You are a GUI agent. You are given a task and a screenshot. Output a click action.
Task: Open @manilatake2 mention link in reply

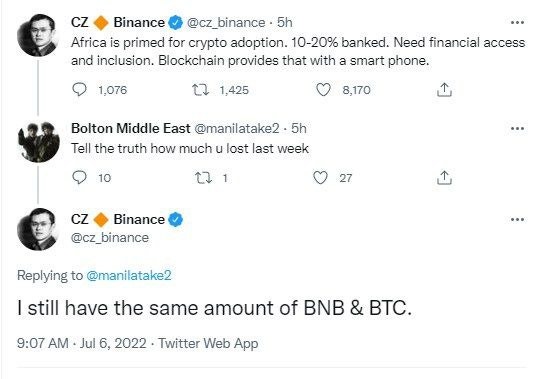[x=129, y=275]
